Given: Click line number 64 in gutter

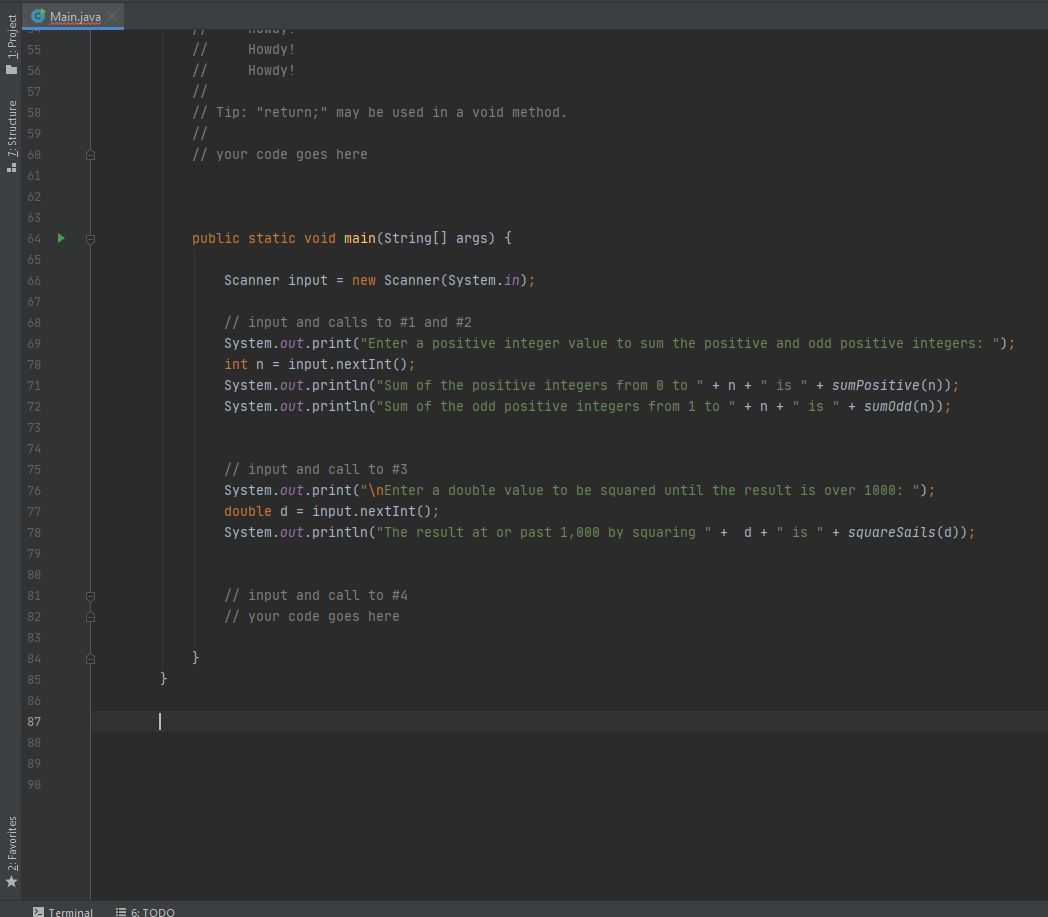Looking at the screenshot, I should pyautogui.click(x=34, y=239).
